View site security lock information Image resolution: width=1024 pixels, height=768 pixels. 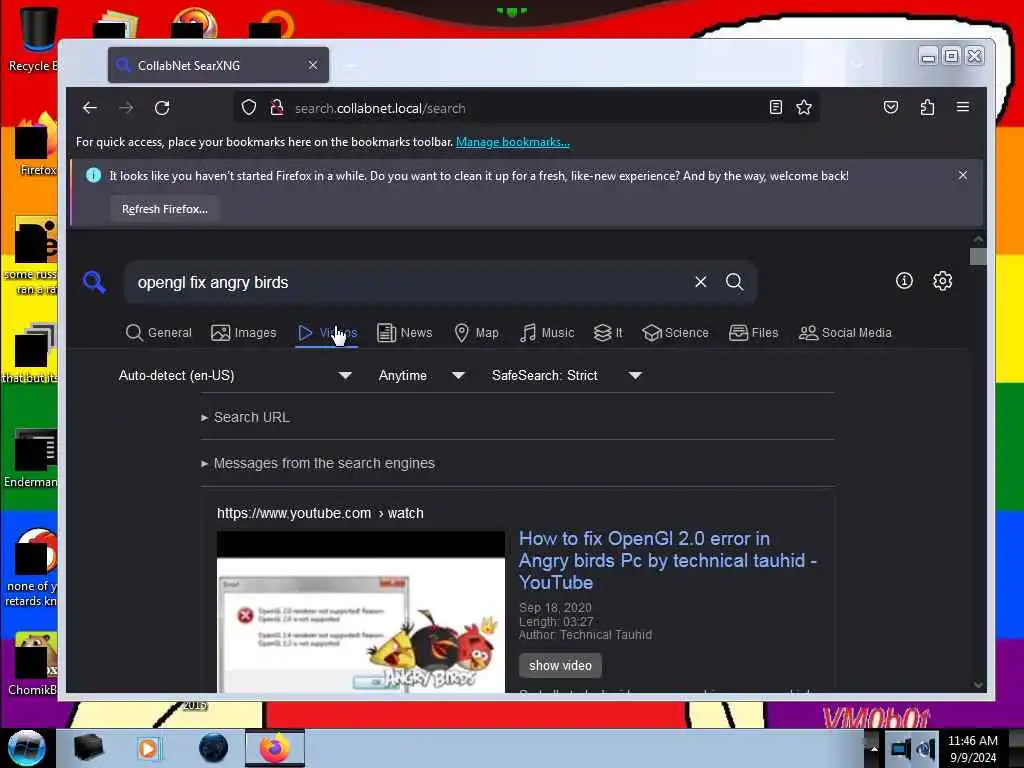[x=277, y=108]
